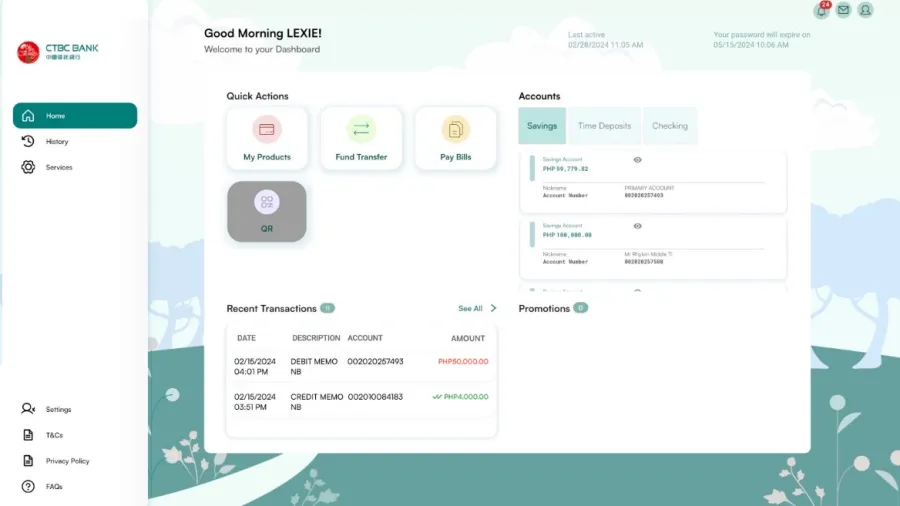Open the Pay Bills quick action
This screenshot has height=506, width=900.
[x=455, y=138]
